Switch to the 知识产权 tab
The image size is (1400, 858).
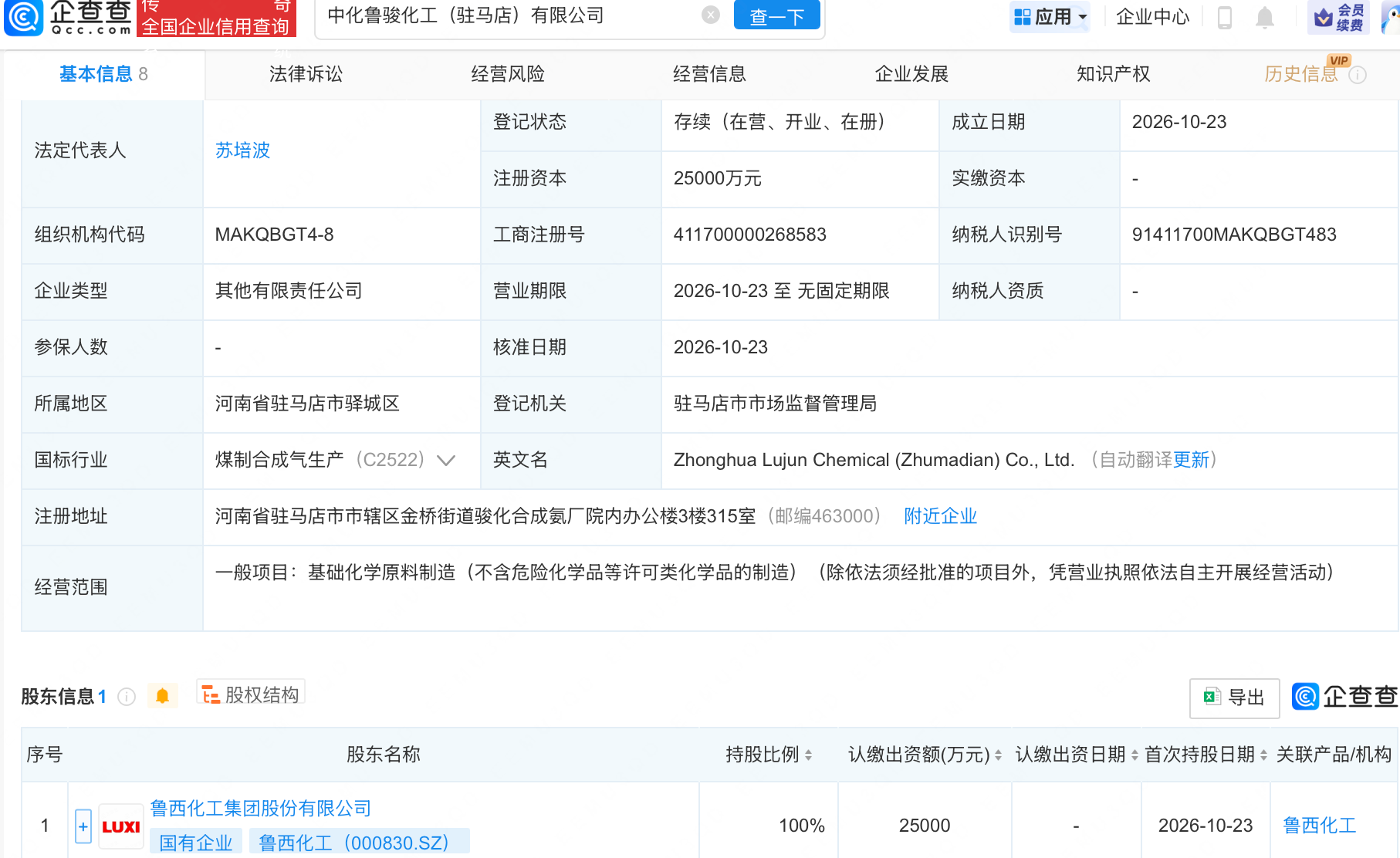pos(1113,74)
